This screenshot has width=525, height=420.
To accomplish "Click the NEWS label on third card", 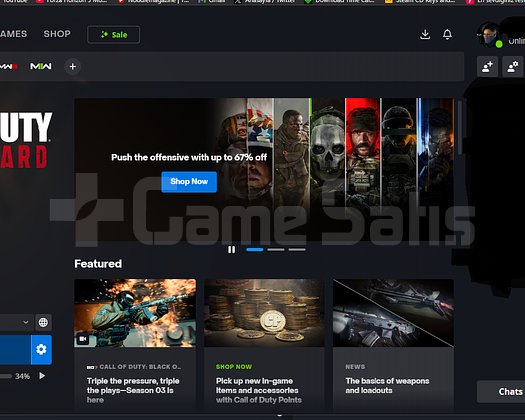I will [355, 367].
